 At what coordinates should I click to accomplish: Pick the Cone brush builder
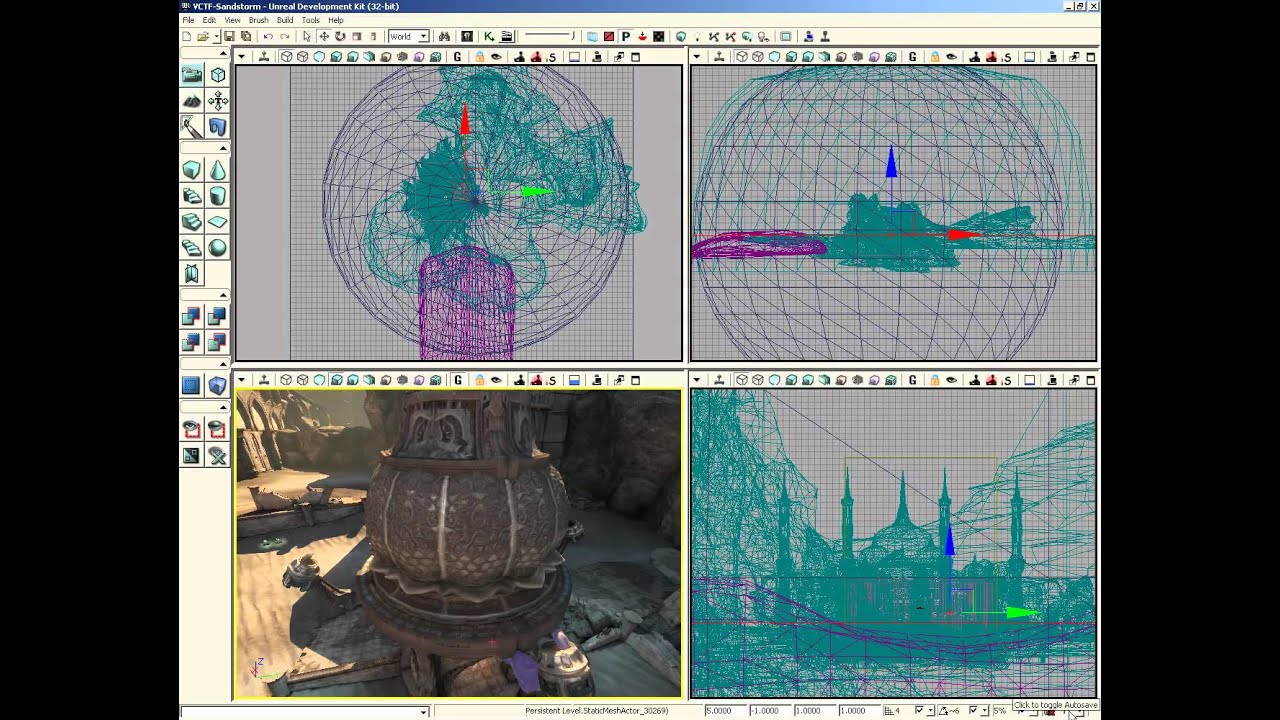(217, 170)
